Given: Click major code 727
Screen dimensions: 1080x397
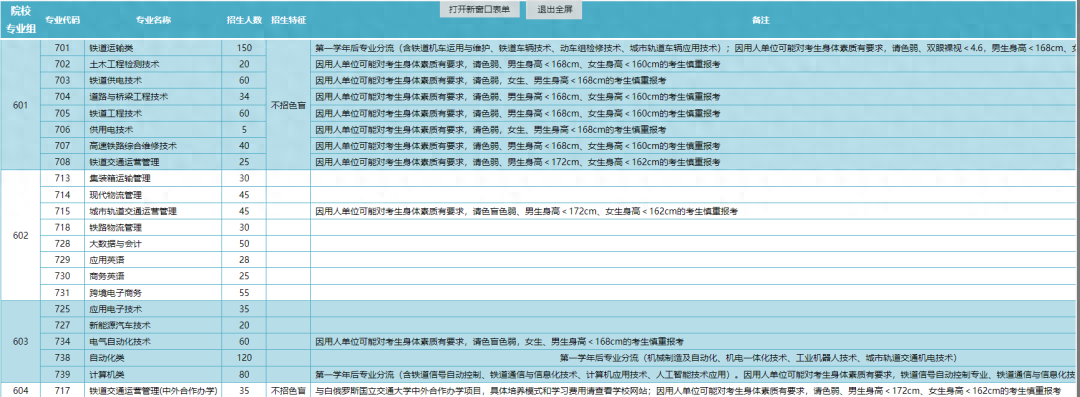Looking at the screenshot, I should [63, 325].
